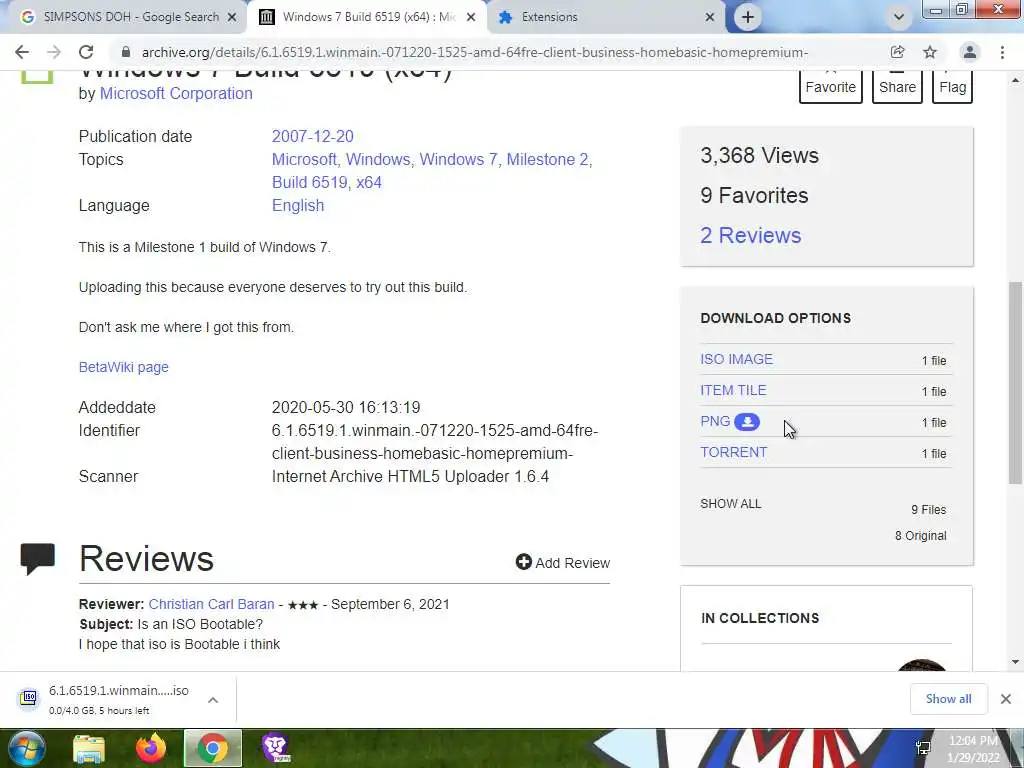The height and width of the screenshot is (768, 1024).
Task: Click the Add Review plus icon
Action: click(524, 562)
